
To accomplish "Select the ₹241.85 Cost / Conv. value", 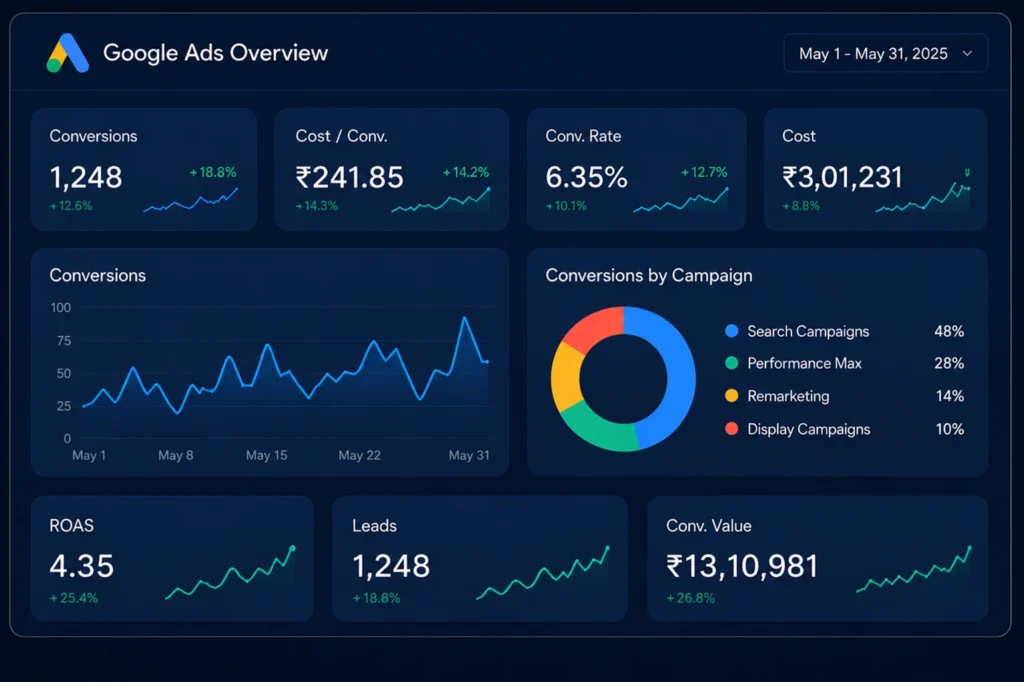I will (x=349, y=177).
